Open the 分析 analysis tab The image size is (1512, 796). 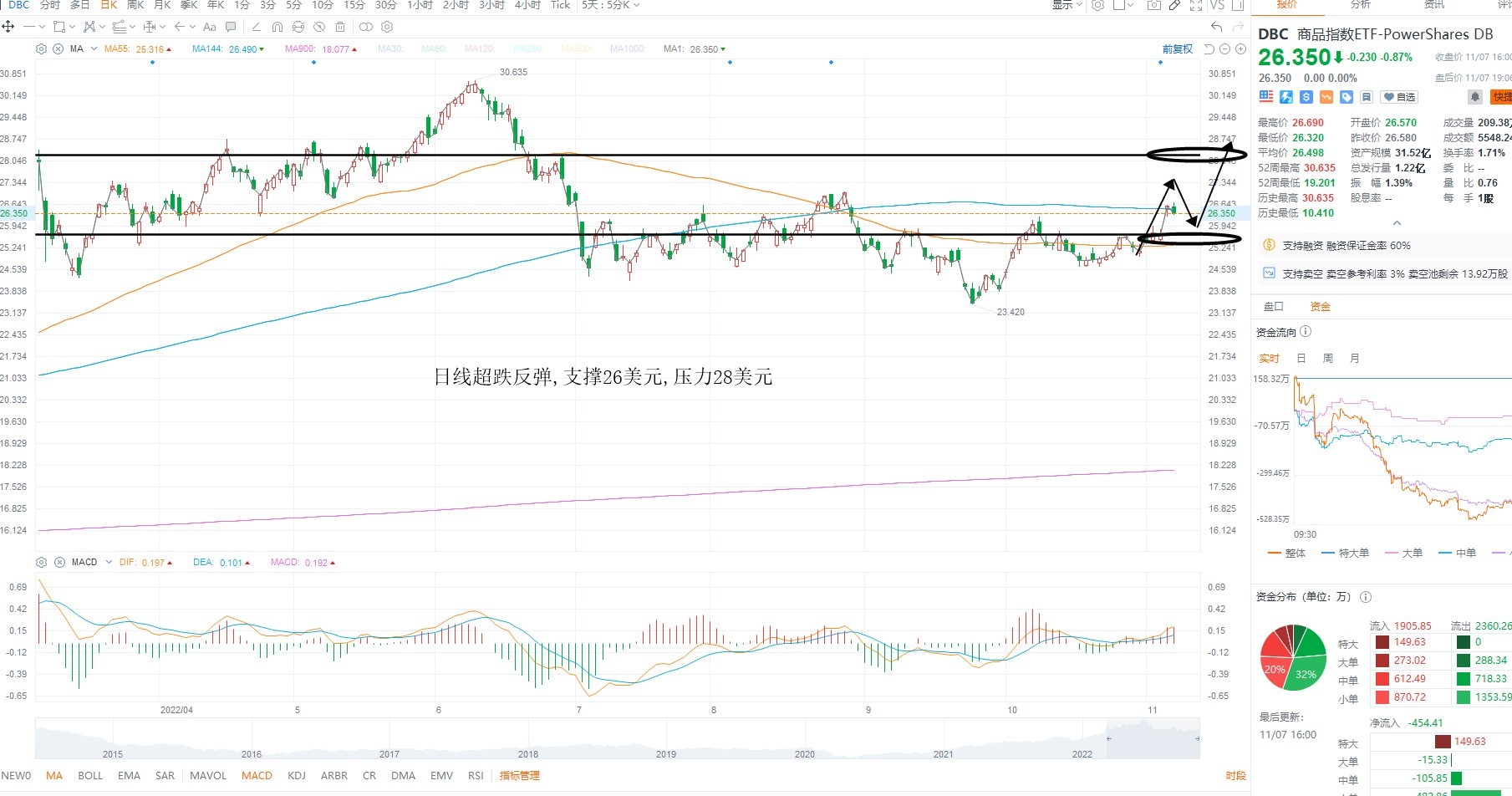[x=1361, y=5]
